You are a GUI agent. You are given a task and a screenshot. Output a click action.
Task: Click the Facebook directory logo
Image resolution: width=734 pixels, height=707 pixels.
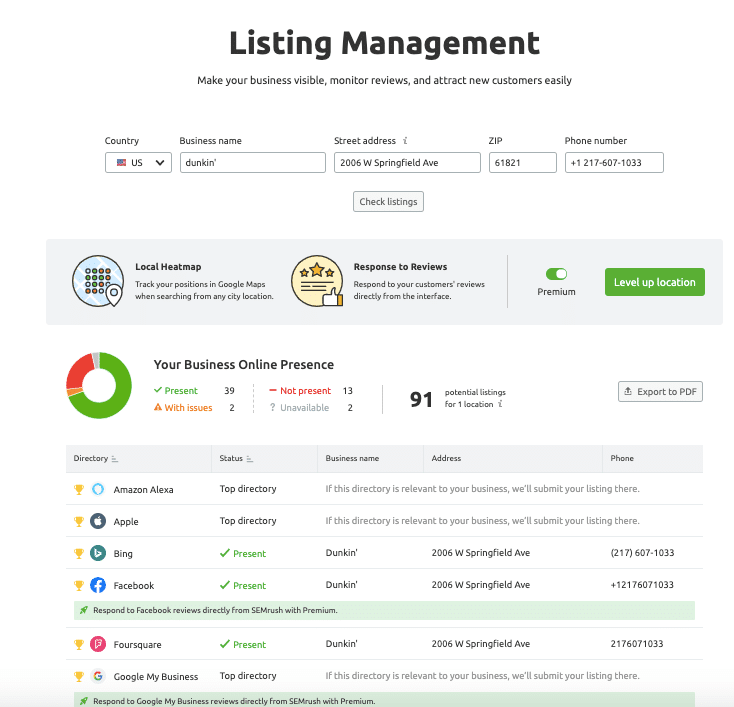click(98, 585)
